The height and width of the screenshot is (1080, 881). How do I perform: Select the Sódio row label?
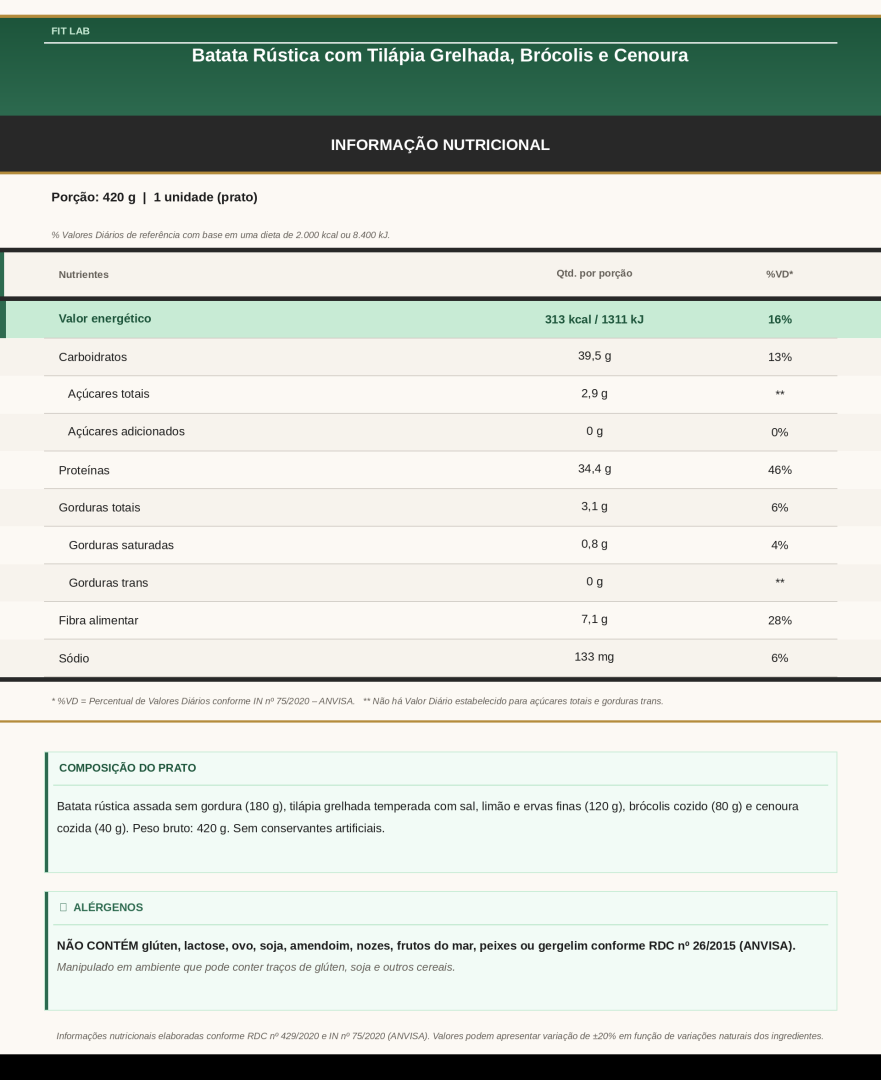74,658
